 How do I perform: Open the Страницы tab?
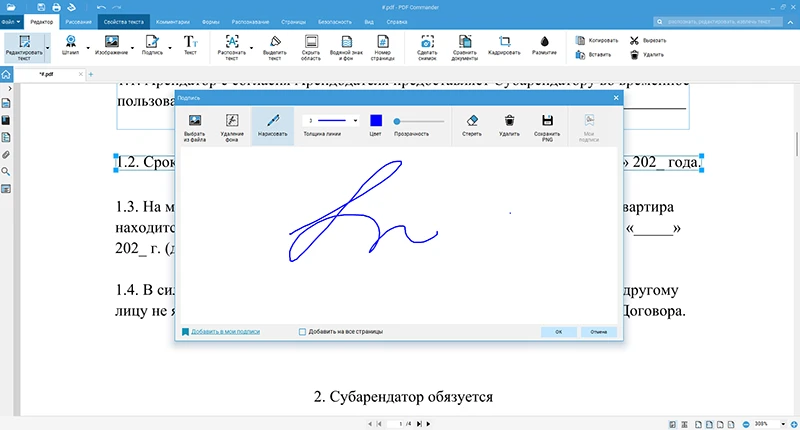(x=293, y=22)
